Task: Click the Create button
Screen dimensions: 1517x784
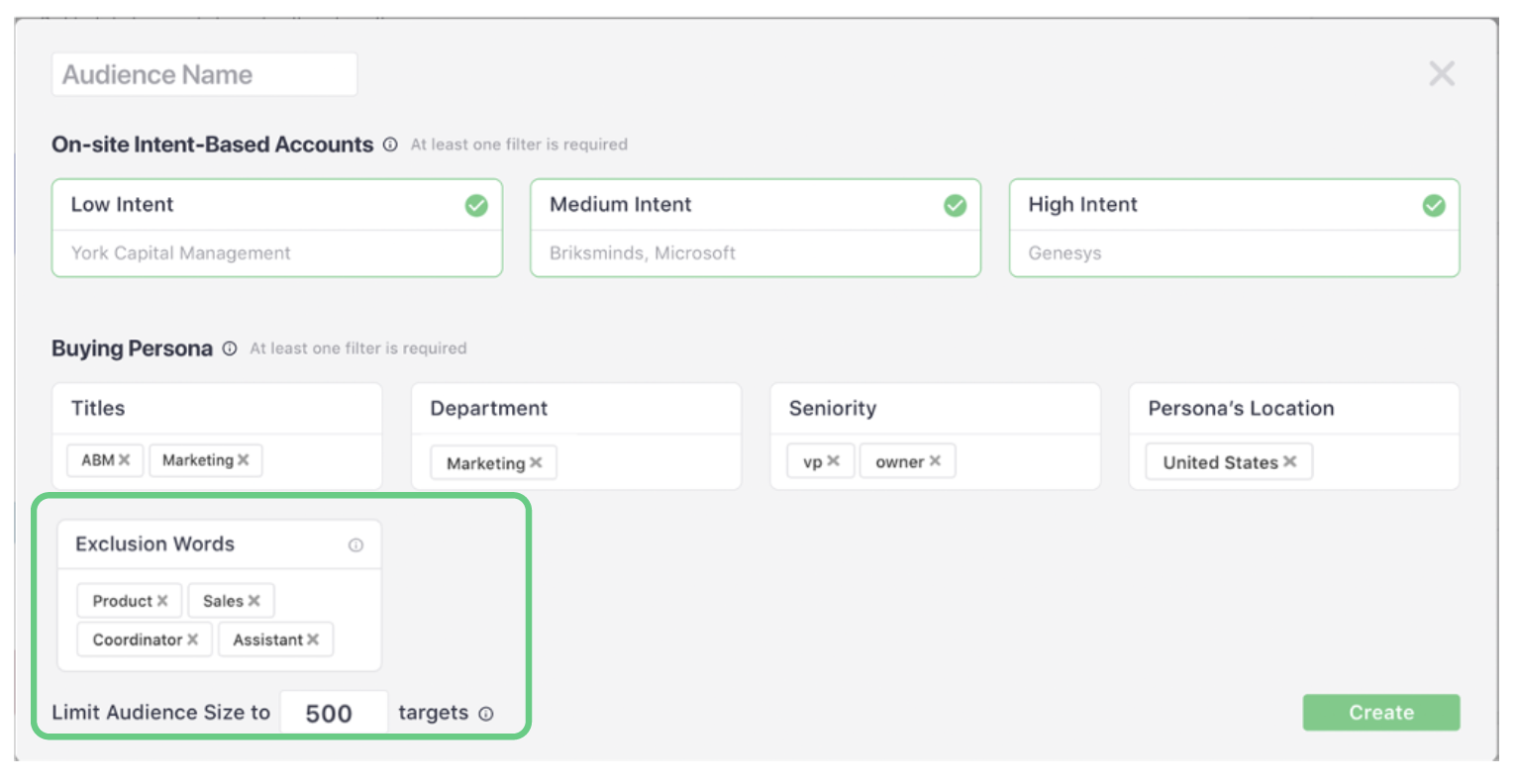Action: (x=1380, y=713)
